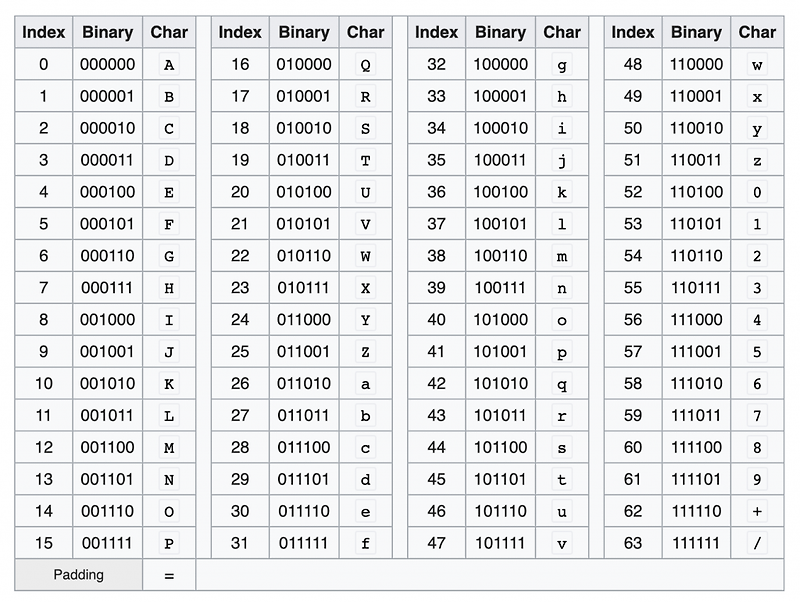Select the lowercase a at index 26
This screenshot has height=603, width=800.
[x=366, y=383]
